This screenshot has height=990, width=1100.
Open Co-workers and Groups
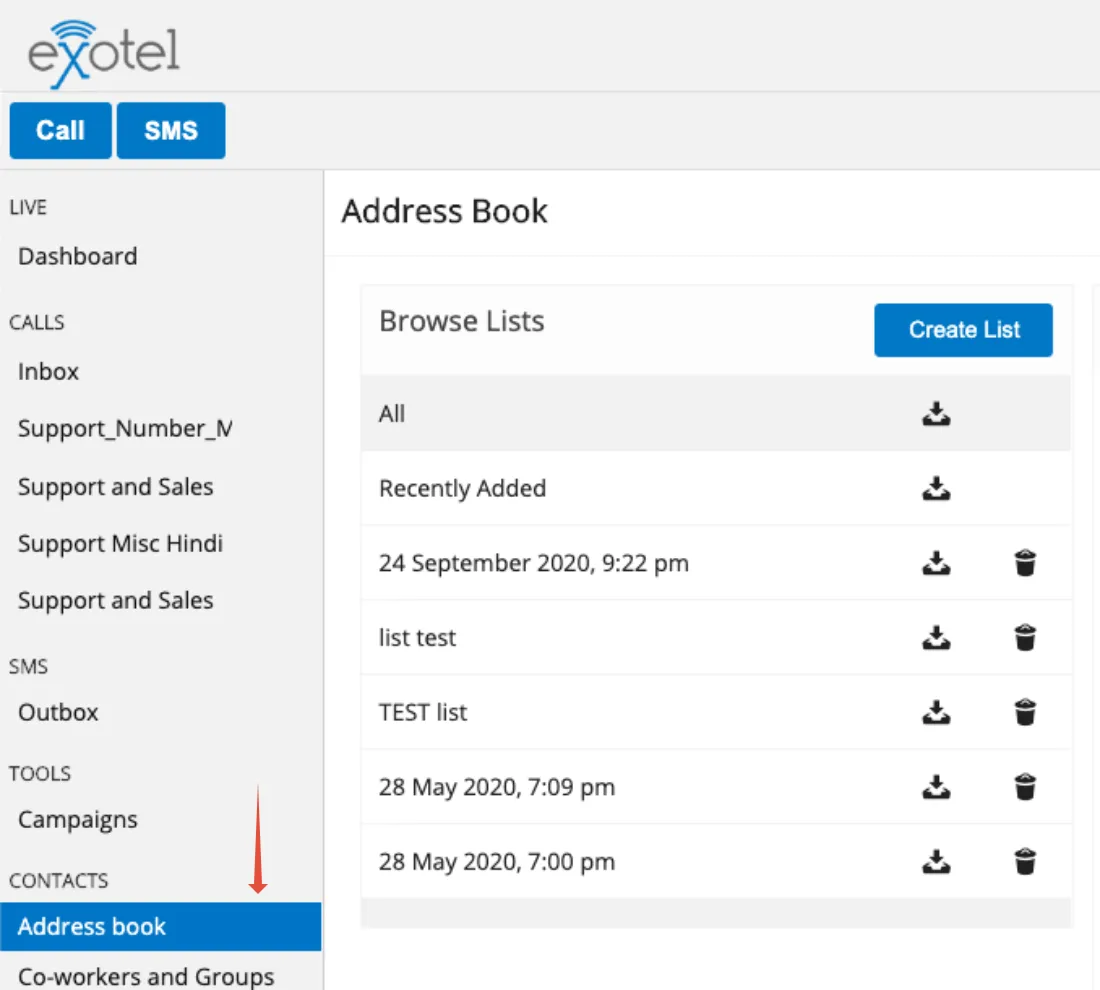click(x=146, y=977)
